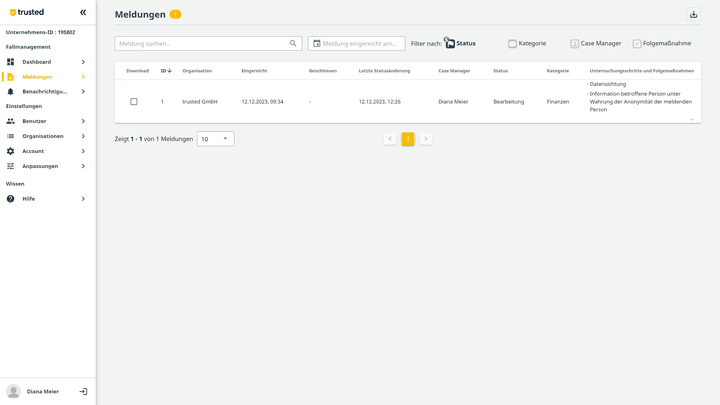Image resolution: width=720 pixels, height=405 pixels.
Task: Click the Meldung suchen search field
Action: [x=200, y=44]
